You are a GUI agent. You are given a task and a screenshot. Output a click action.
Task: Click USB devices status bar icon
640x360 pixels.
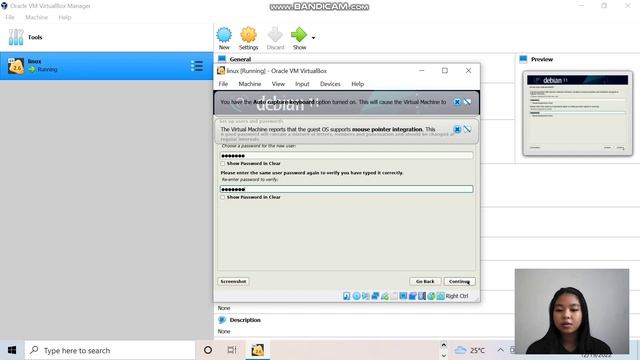tap(384, 296)
